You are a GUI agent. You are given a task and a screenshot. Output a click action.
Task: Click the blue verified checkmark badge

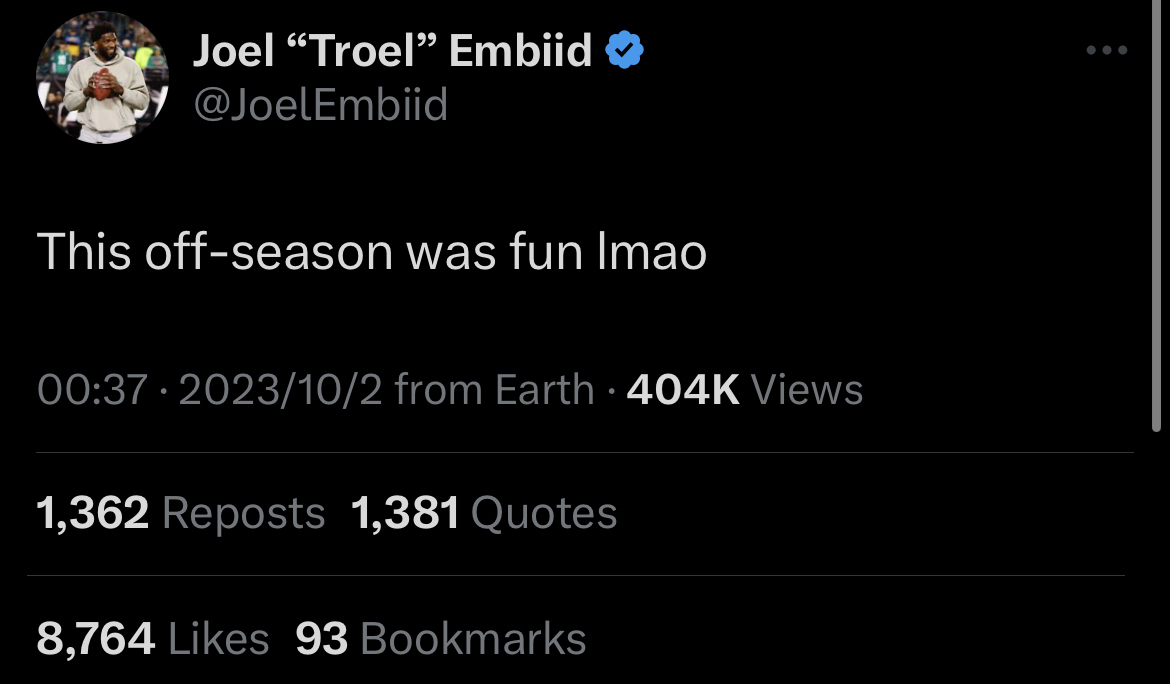coord(625,51)
